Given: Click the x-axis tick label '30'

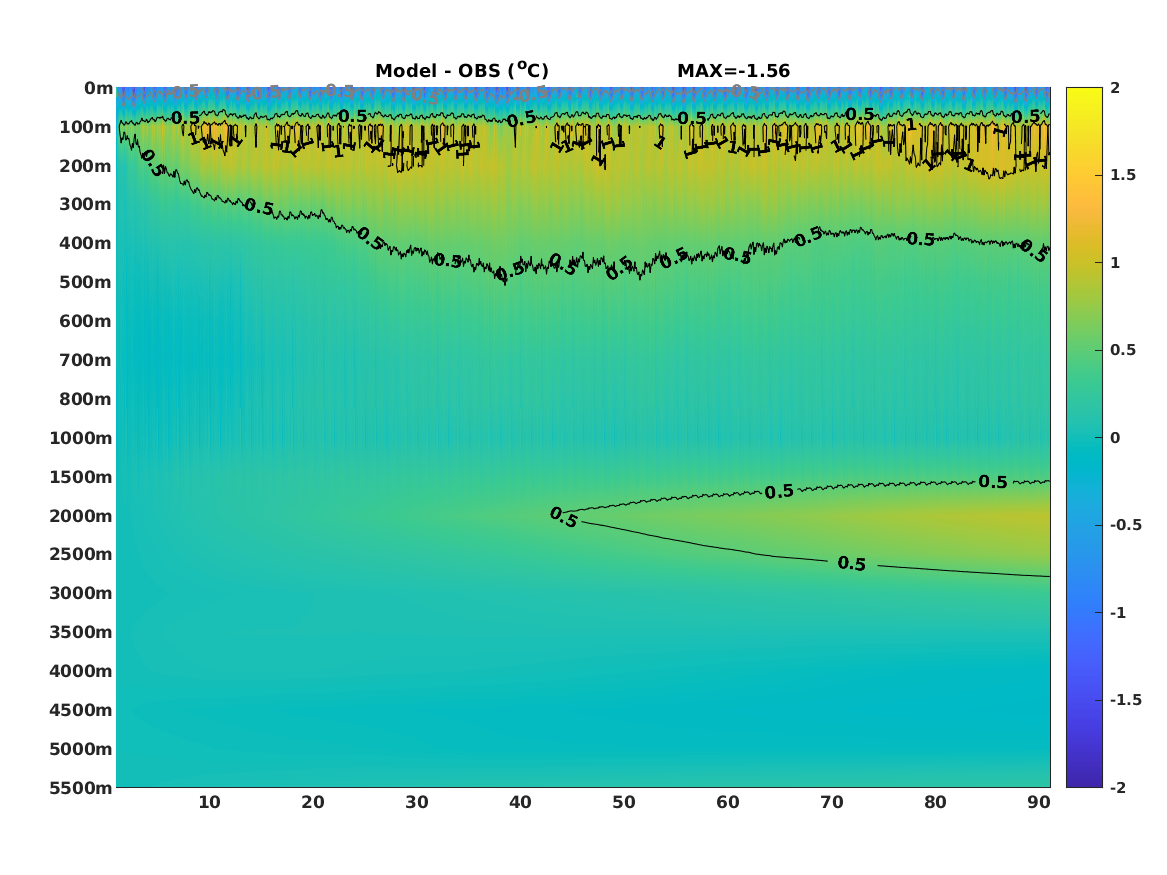Looking at the screenshot, I should pos(417,802).
